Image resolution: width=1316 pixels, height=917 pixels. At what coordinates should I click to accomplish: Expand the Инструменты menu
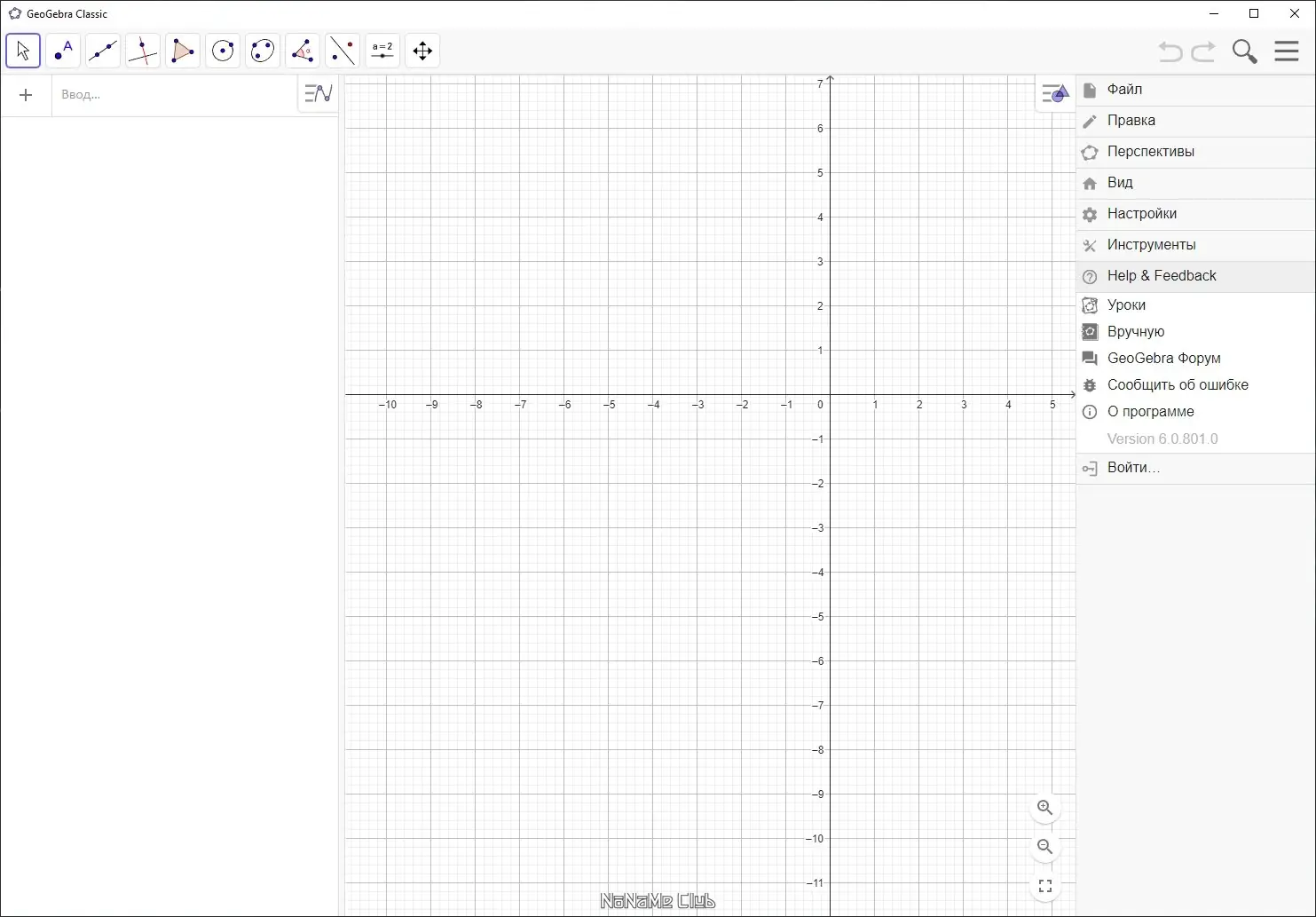click(1196, 245)
